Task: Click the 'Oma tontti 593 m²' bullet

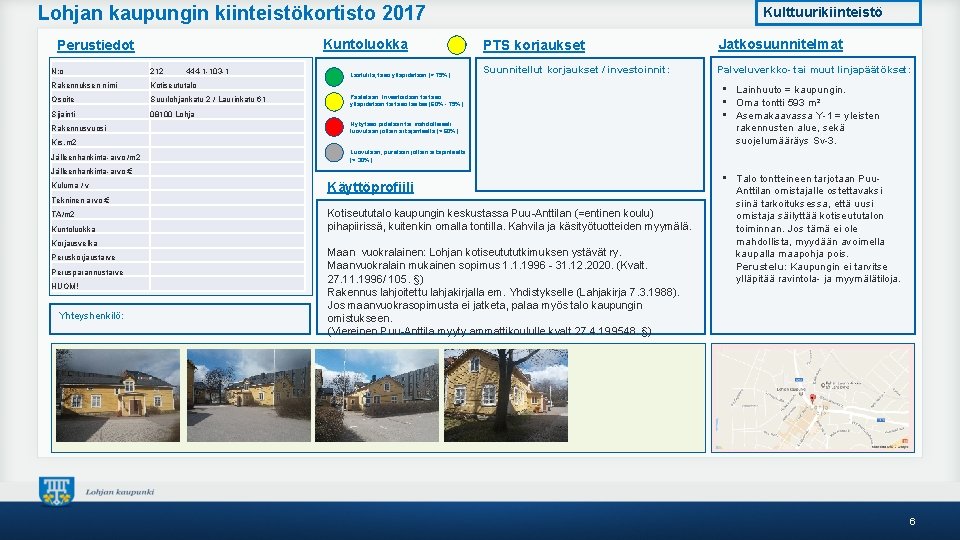Action: coord(778,103)
